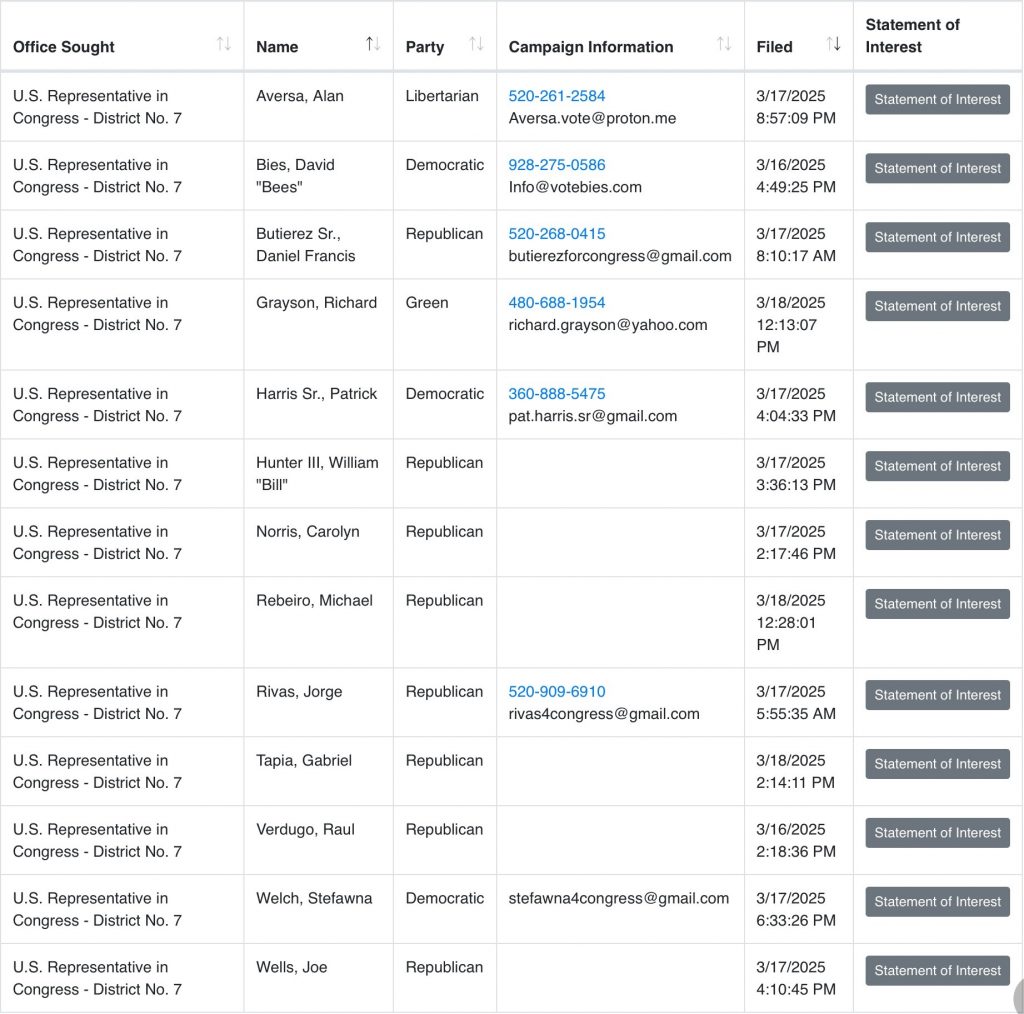Open Carolyn Norris Statement of Interest
Screen dimensions: 1024x1014
click(937, 536)
